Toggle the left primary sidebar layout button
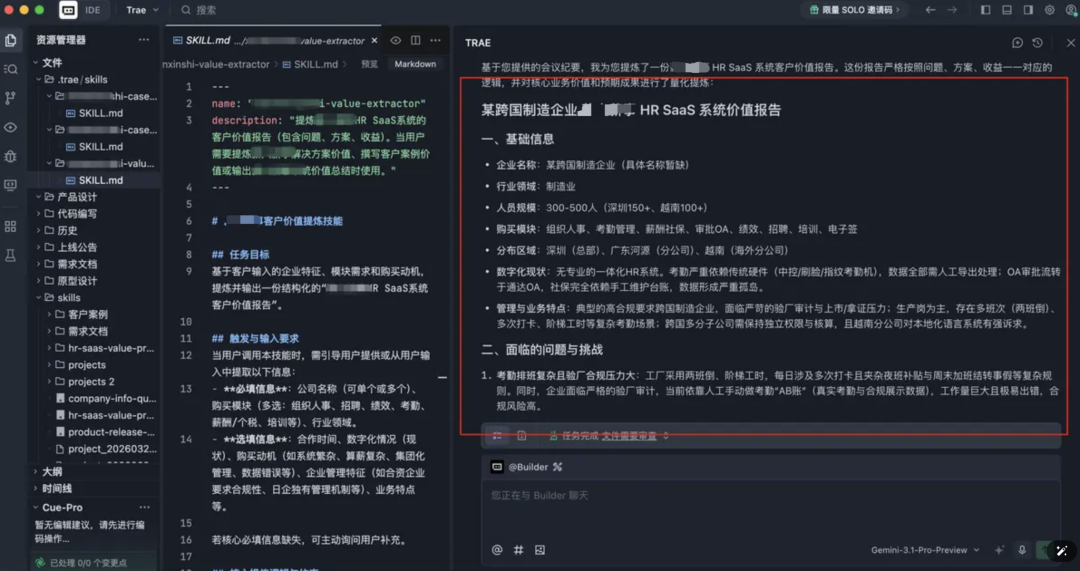 point(985,10)
